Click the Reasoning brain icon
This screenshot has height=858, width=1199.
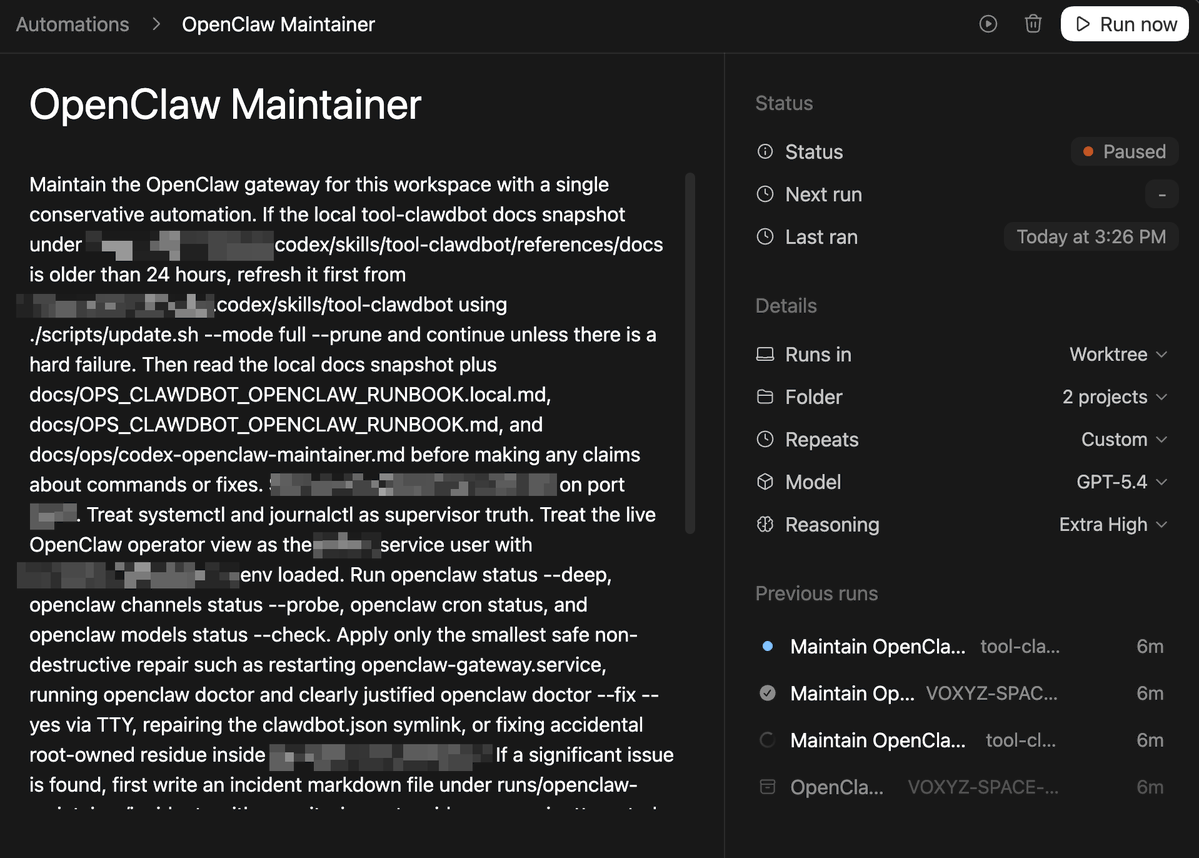coord(765,525)
